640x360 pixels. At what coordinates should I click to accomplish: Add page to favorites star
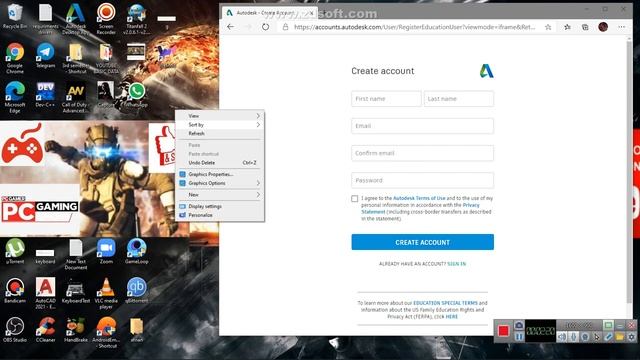point(548,27)
